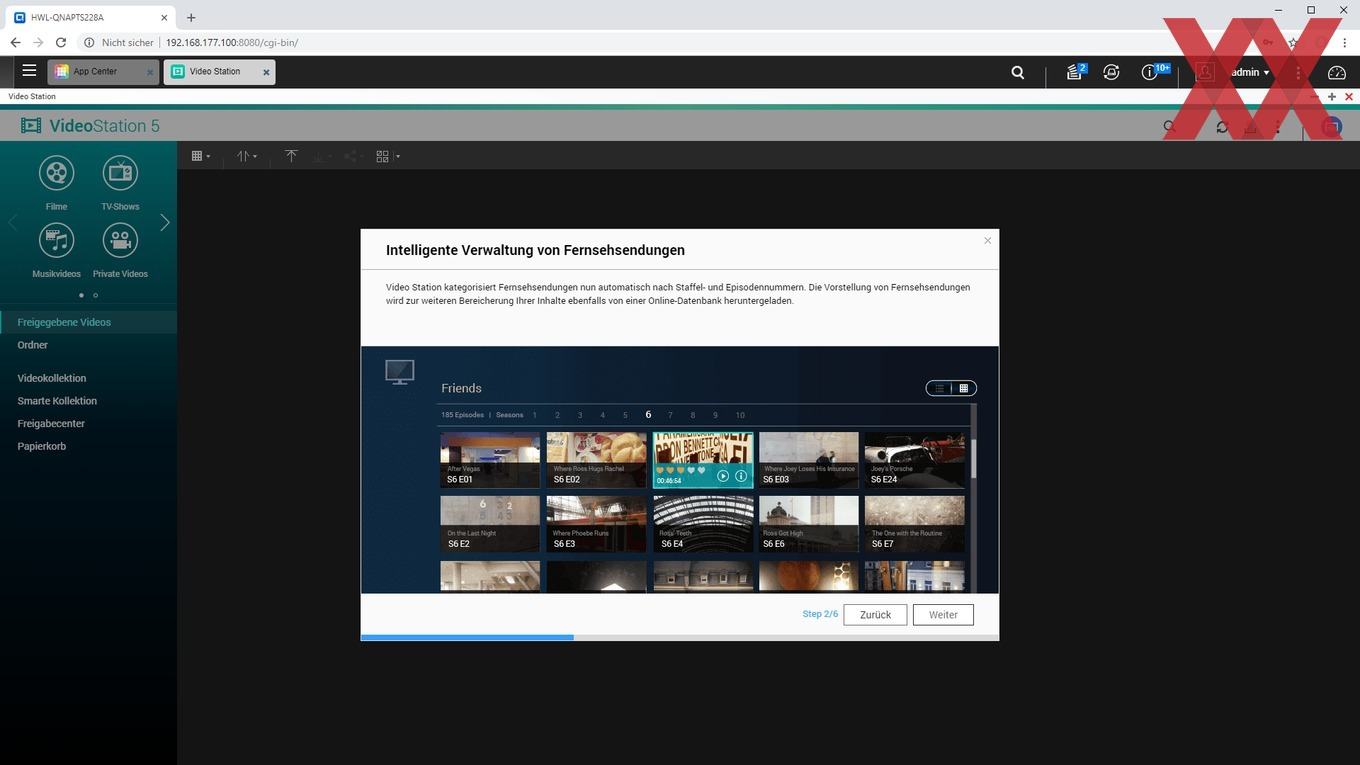Reload the page in browser

point(61,43)
